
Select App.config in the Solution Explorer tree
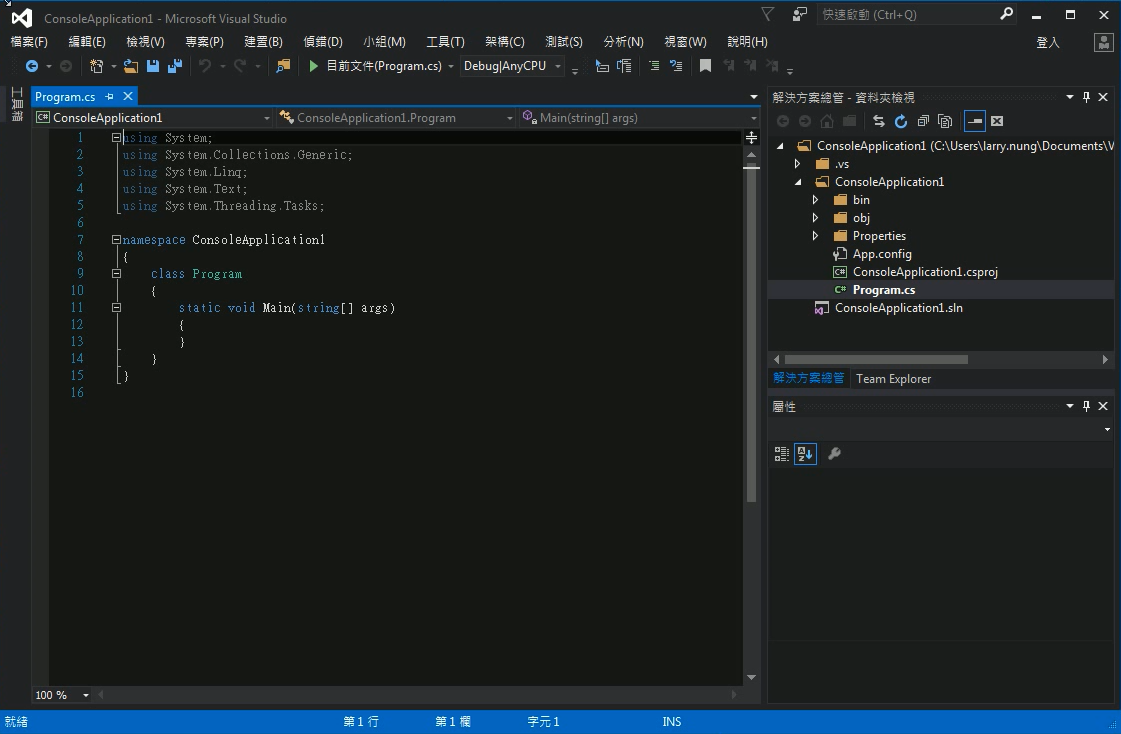pyautogui.click(x=882, y=254)
